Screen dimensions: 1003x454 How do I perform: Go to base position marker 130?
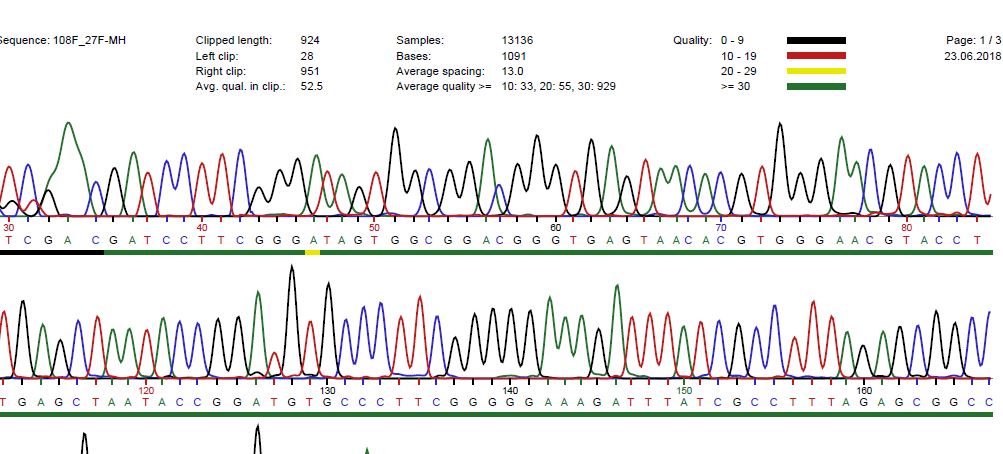[327, 390]
